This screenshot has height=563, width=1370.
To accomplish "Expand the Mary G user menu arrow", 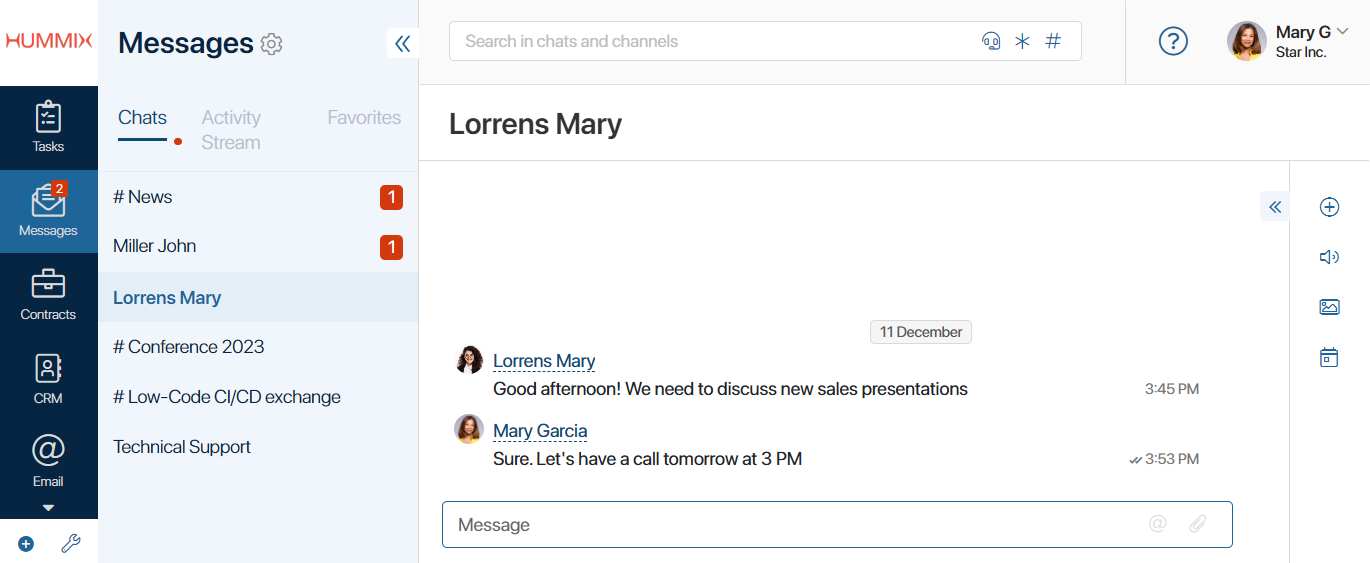I will coord(1343,32).
